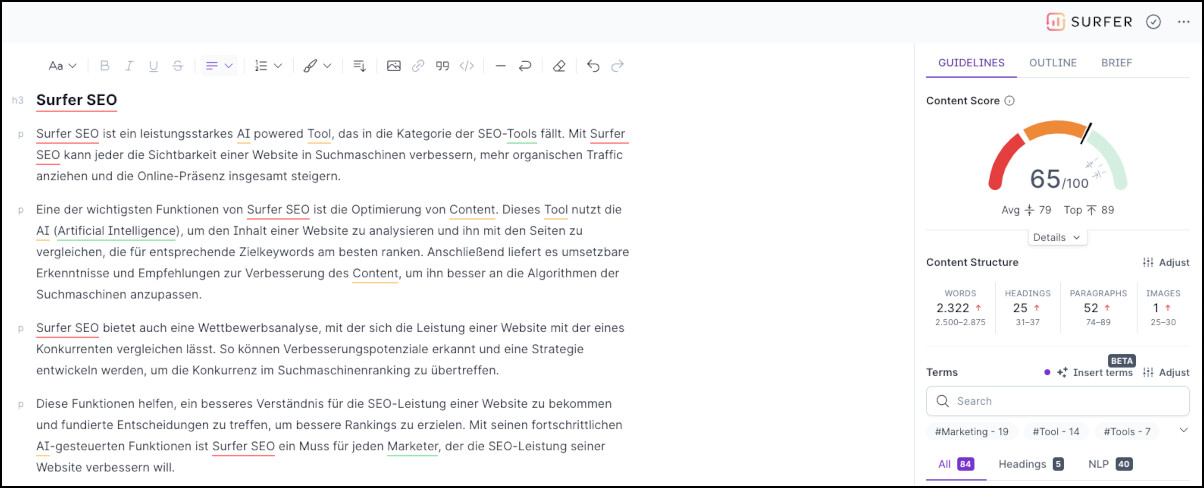This screenshot has height=488, width=1204.
Task: Click the 'Top 89' score label
Action: click(x=1089, y=210)
